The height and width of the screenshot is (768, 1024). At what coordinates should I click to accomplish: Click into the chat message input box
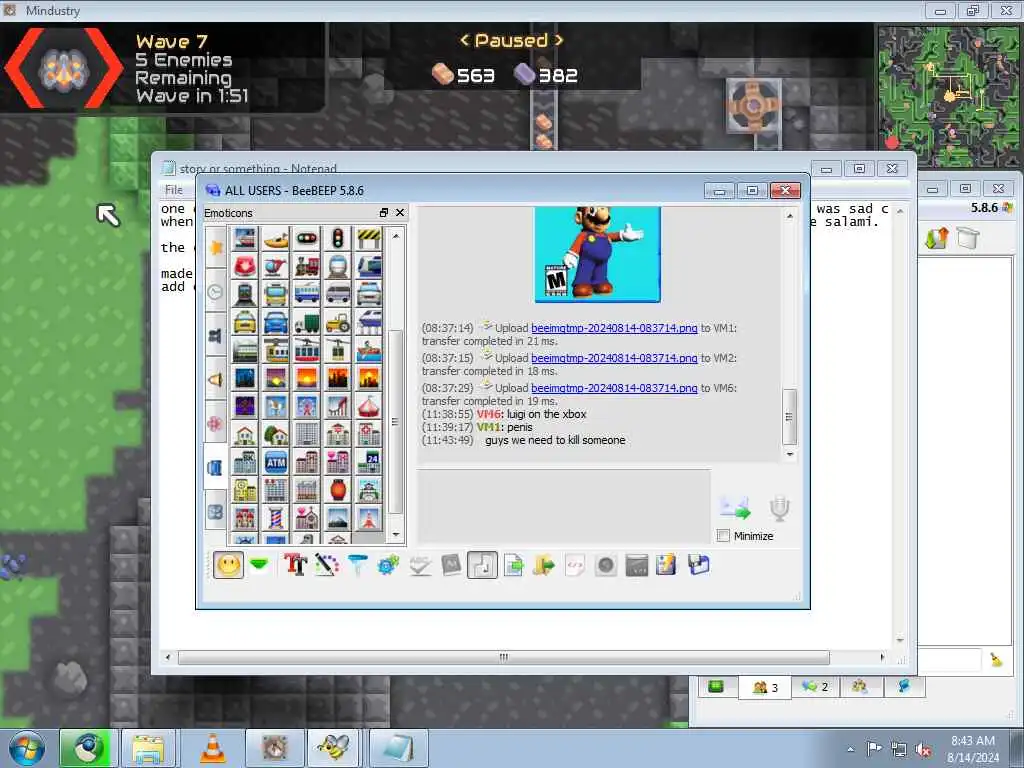(564, 506)
